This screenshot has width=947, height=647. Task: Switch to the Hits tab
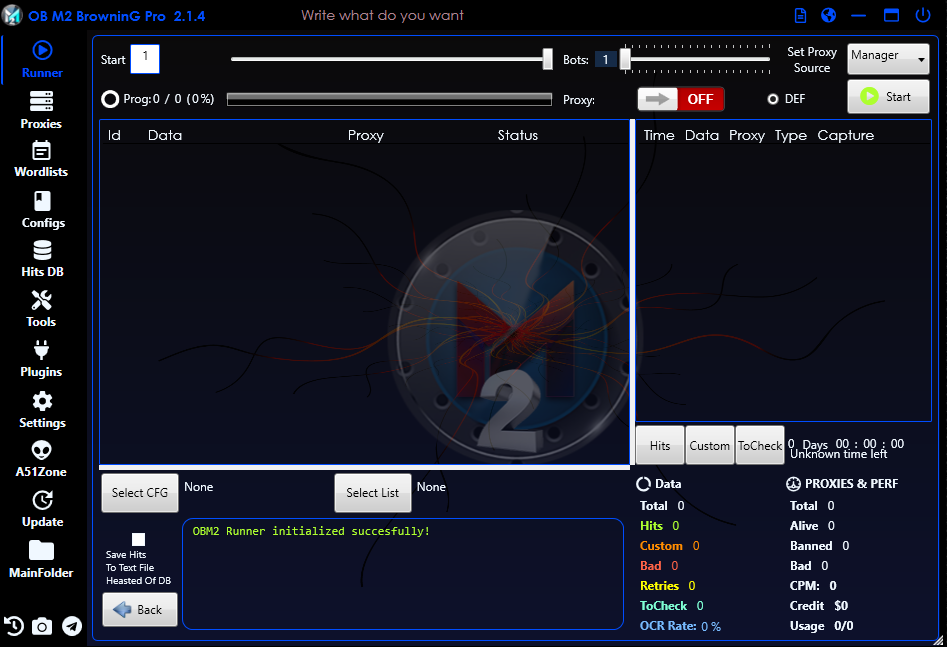pos(660,445)
